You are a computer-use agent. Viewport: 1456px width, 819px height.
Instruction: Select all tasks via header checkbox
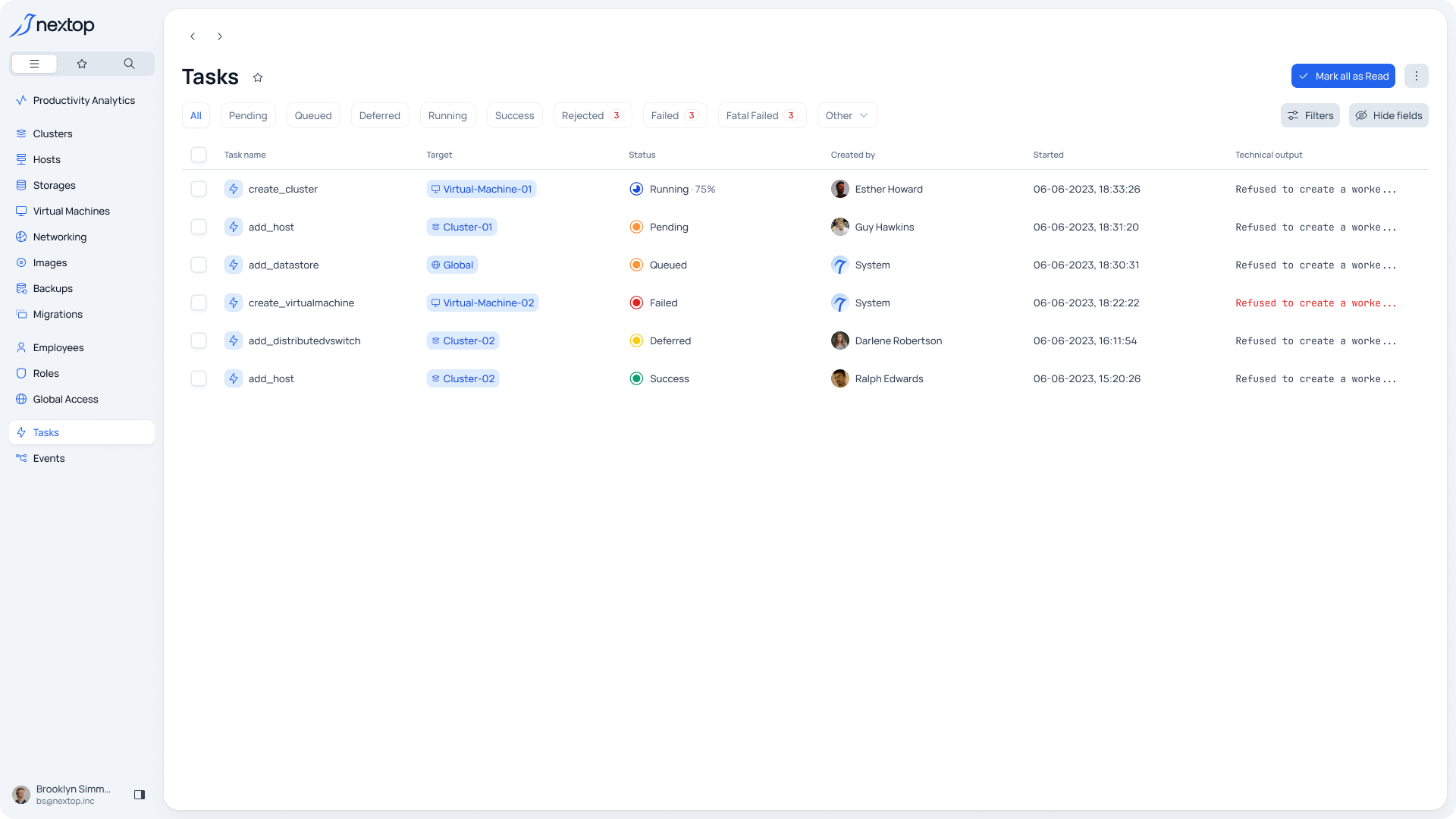point(199,155)
